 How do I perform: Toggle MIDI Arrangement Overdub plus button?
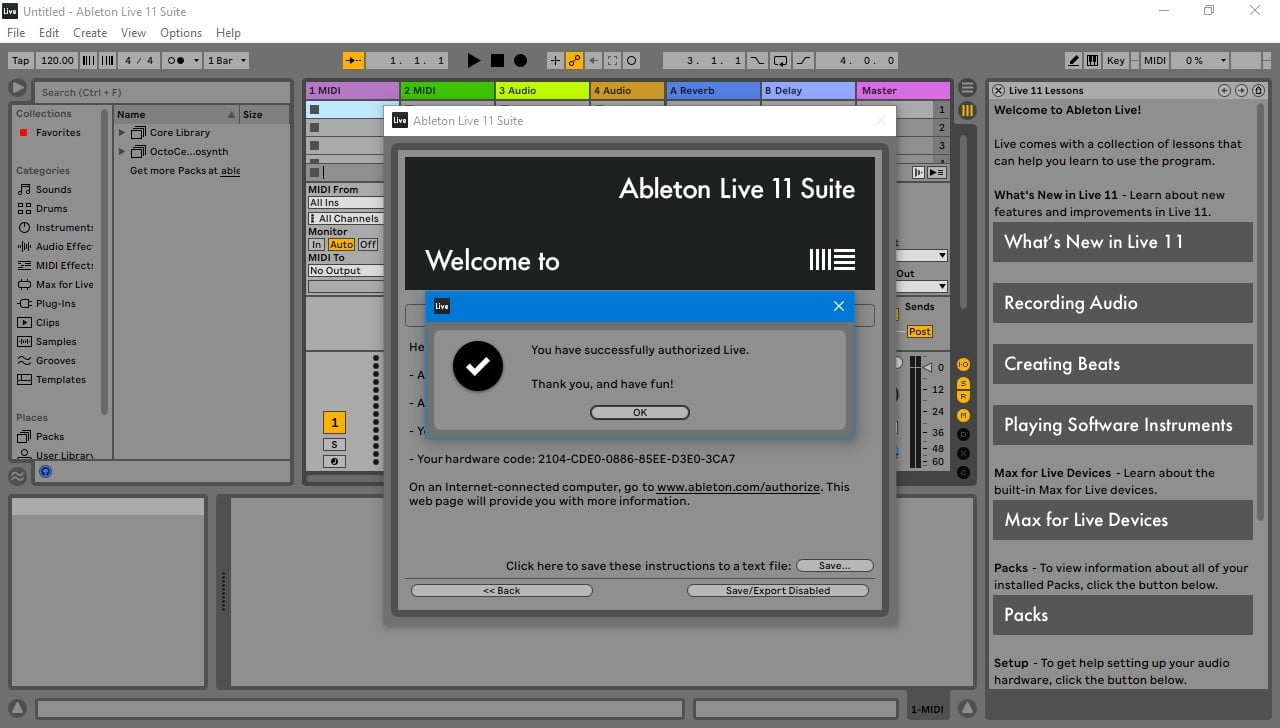pos(556,60)
